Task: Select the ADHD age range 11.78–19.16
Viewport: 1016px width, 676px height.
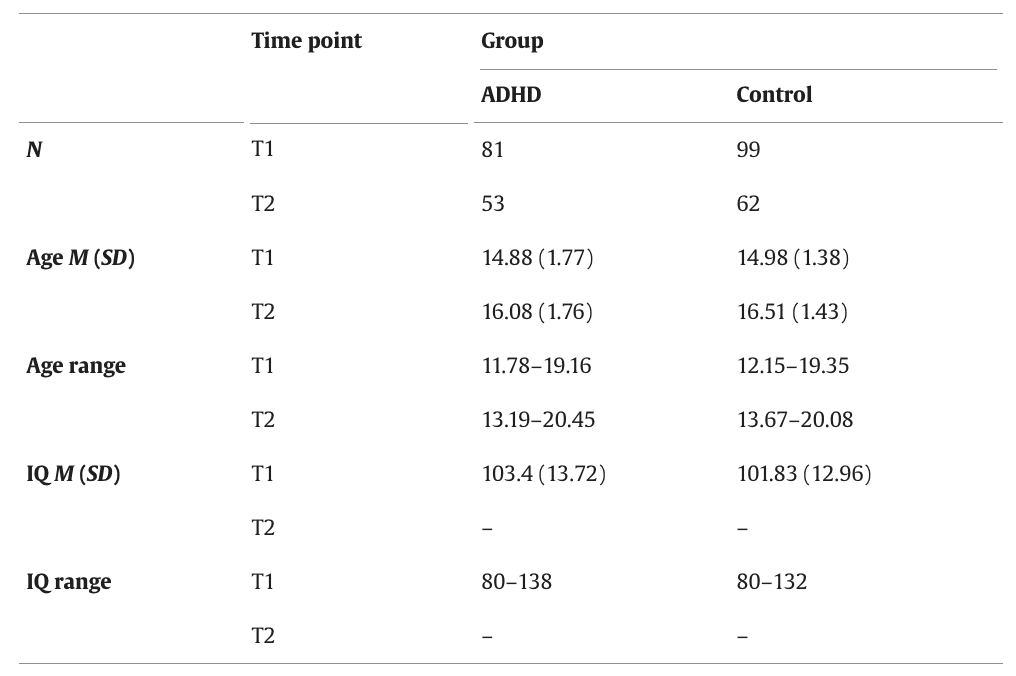Action: click(536, 366)
